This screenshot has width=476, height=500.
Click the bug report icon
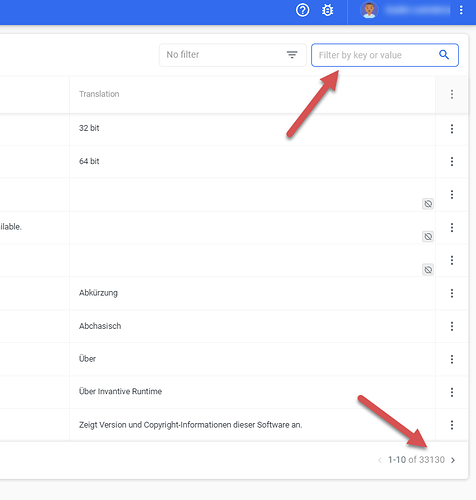(327, 11)
